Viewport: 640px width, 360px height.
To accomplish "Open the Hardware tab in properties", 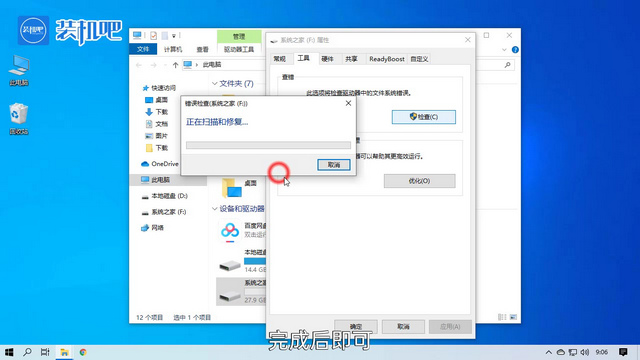I will point(327,59).
